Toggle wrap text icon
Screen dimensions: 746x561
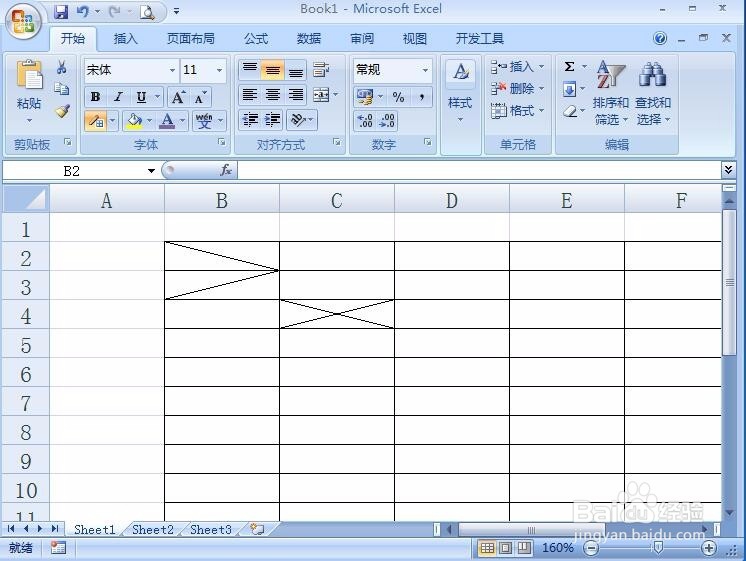point(321,70)
